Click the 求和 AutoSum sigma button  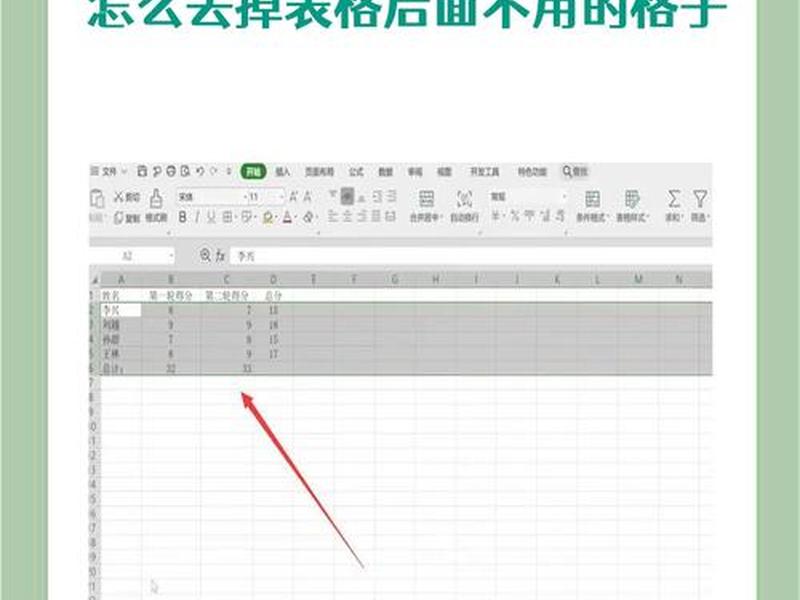(x=673, y=207)
